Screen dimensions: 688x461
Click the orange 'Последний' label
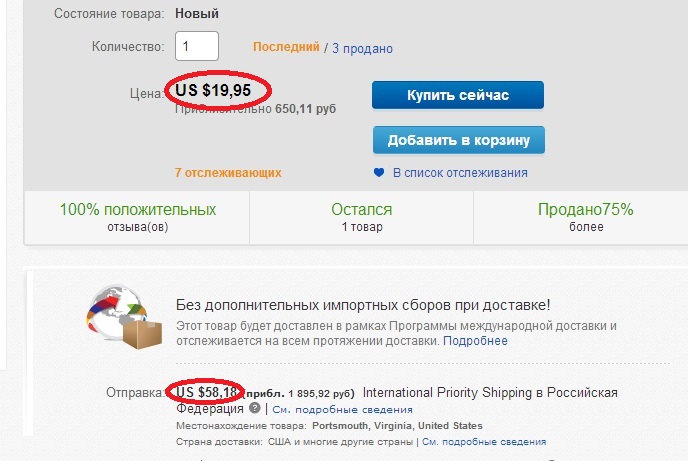[286, 47]
